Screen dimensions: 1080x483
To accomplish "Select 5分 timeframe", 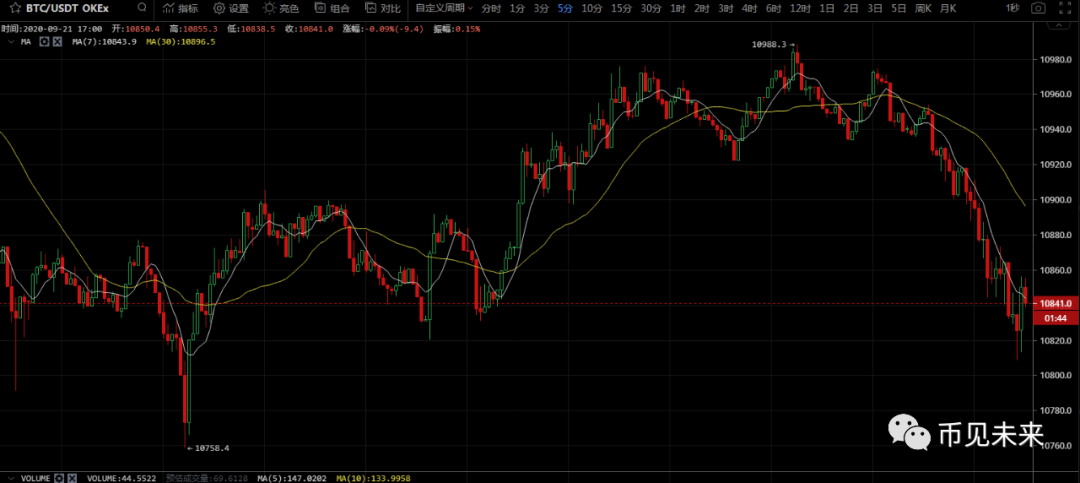I will click(x=565, y=8).
